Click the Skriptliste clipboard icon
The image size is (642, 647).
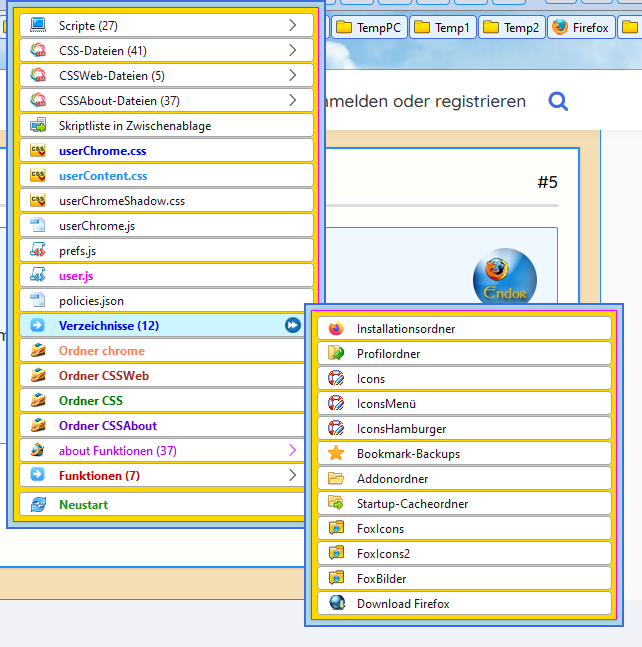point(38,125)
